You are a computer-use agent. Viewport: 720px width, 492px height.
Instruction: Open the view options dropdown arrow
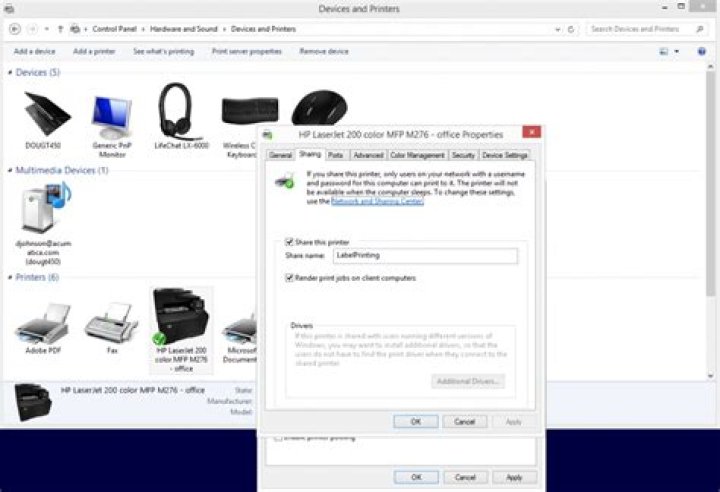click(x=676, y=51)
